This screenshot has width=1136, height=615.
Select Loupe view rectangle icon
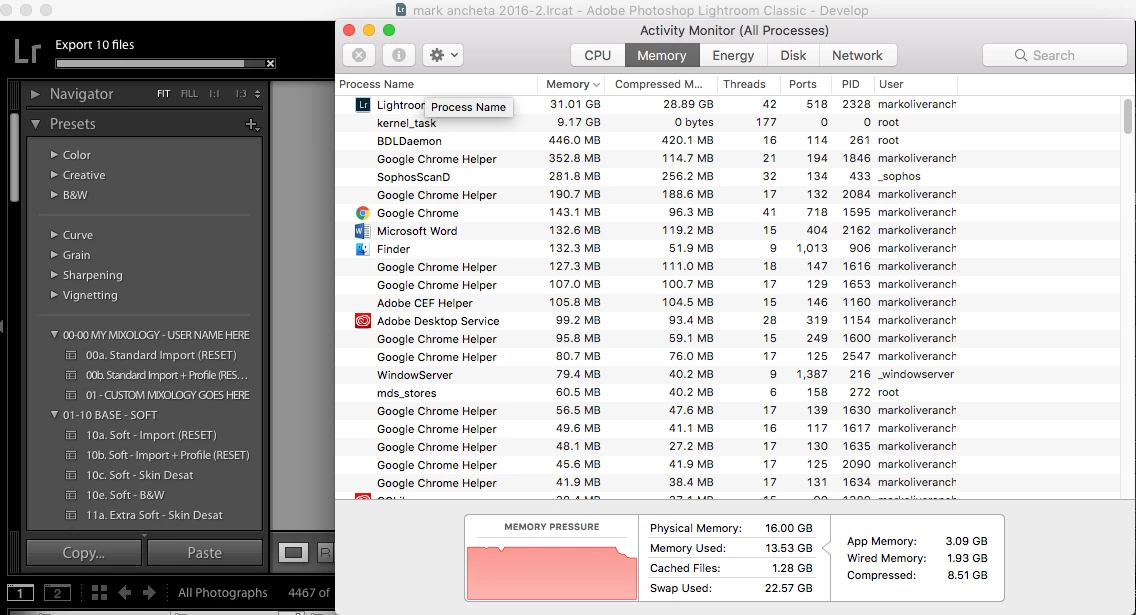click(293, 553)
